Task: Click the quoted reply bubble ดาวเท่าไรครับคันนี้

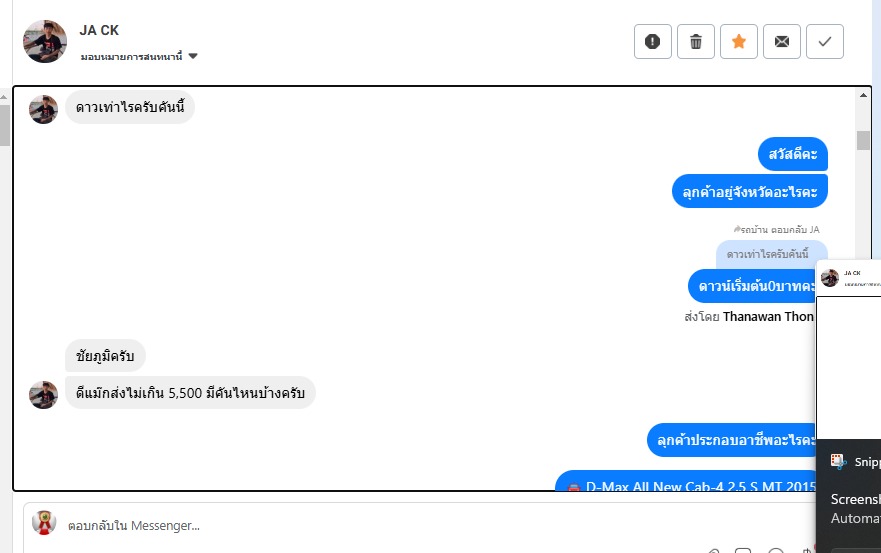Action: [768, 254]
